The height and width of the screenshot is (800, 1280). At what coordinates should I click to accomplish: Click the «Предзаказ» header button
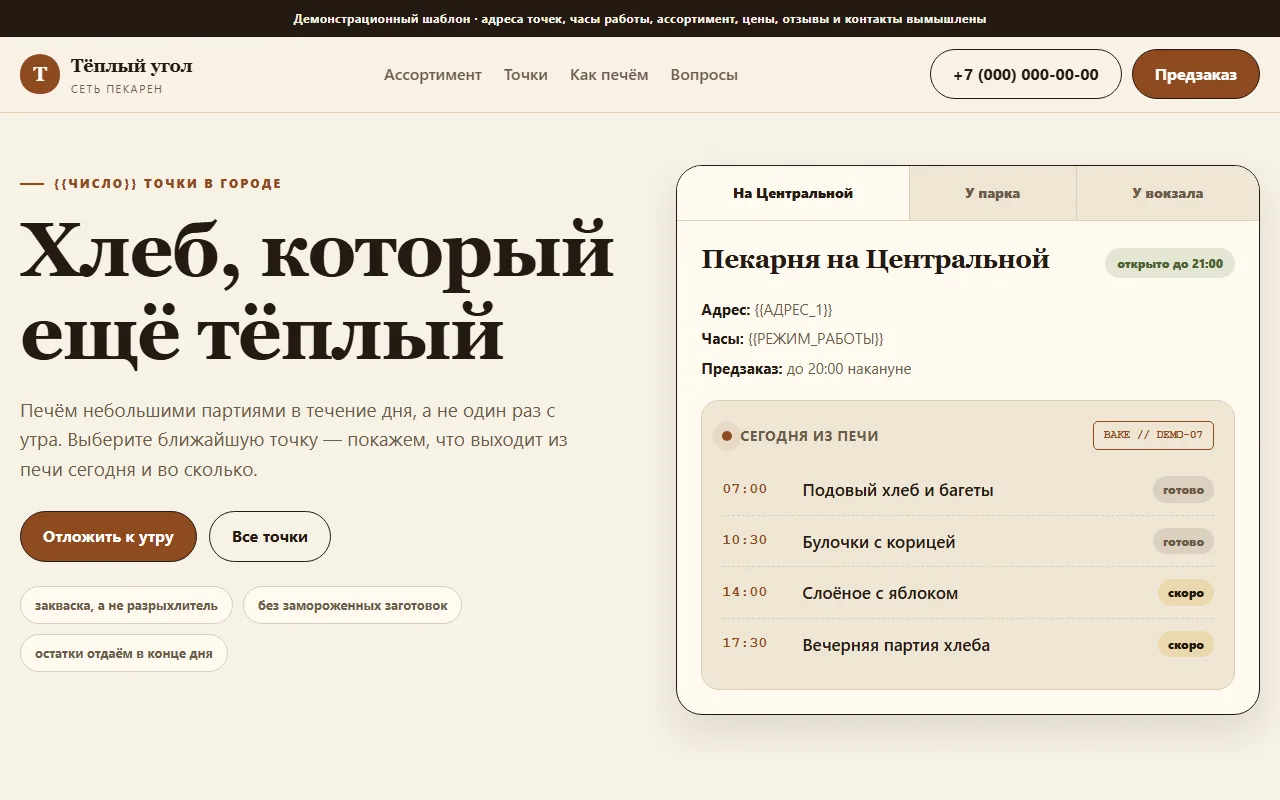[x=1196, y=74]
